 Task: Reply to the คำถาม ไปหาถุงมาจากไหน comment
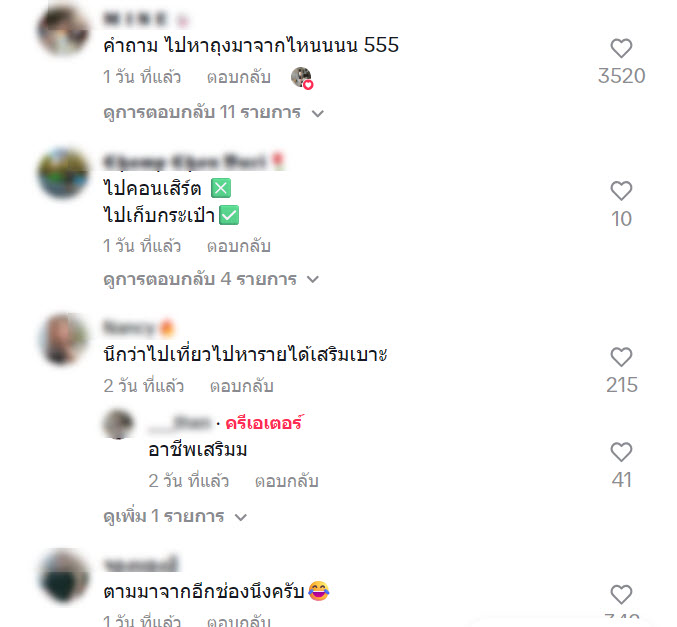click(239, 77)
